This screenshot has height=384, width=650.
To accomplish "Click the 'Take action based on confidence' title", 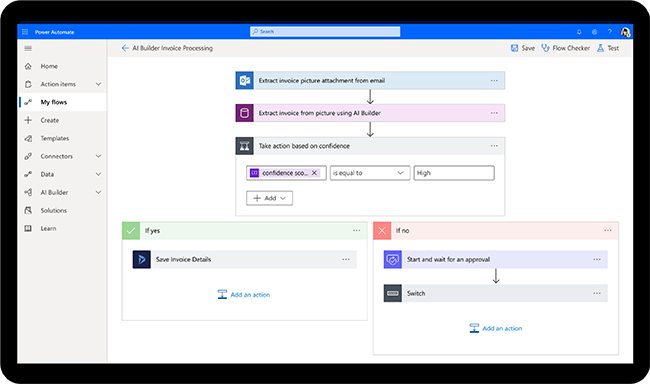I will 304,146.
